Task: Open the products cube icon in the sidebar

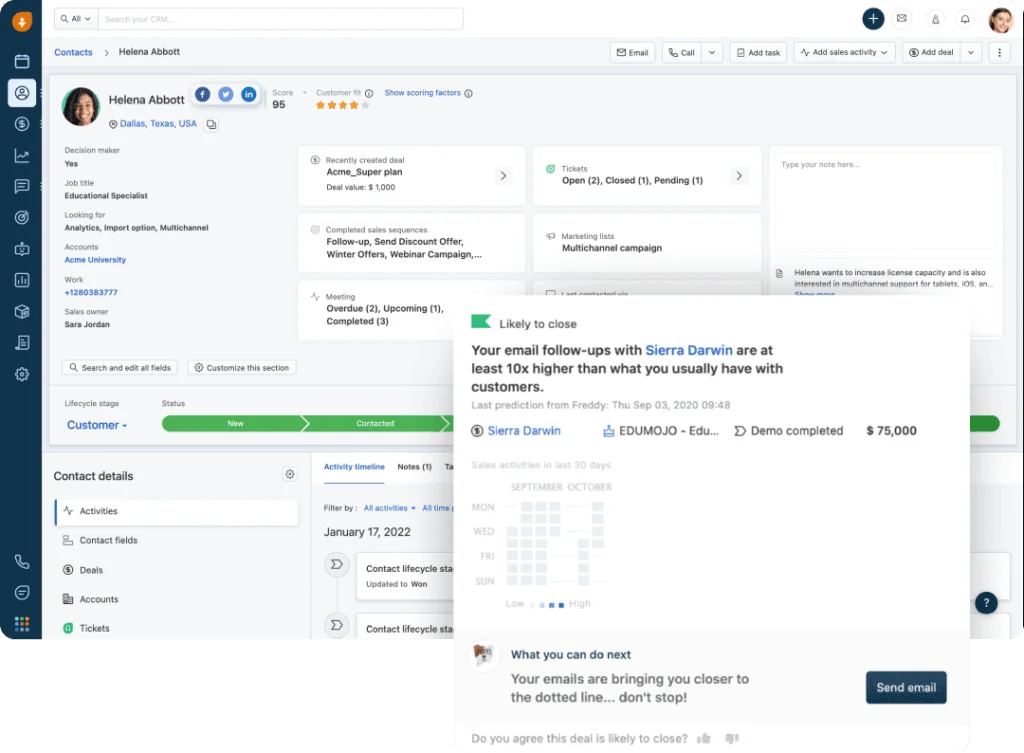Action: click(x=22, y=312)
